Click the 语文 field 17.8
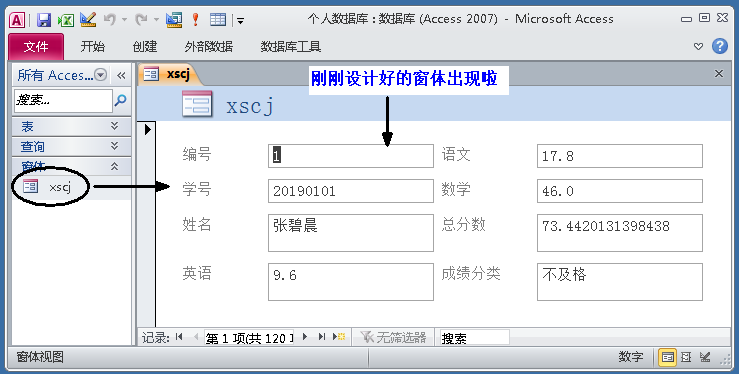This screenshot has width=739, height=374. coord(620,156)
